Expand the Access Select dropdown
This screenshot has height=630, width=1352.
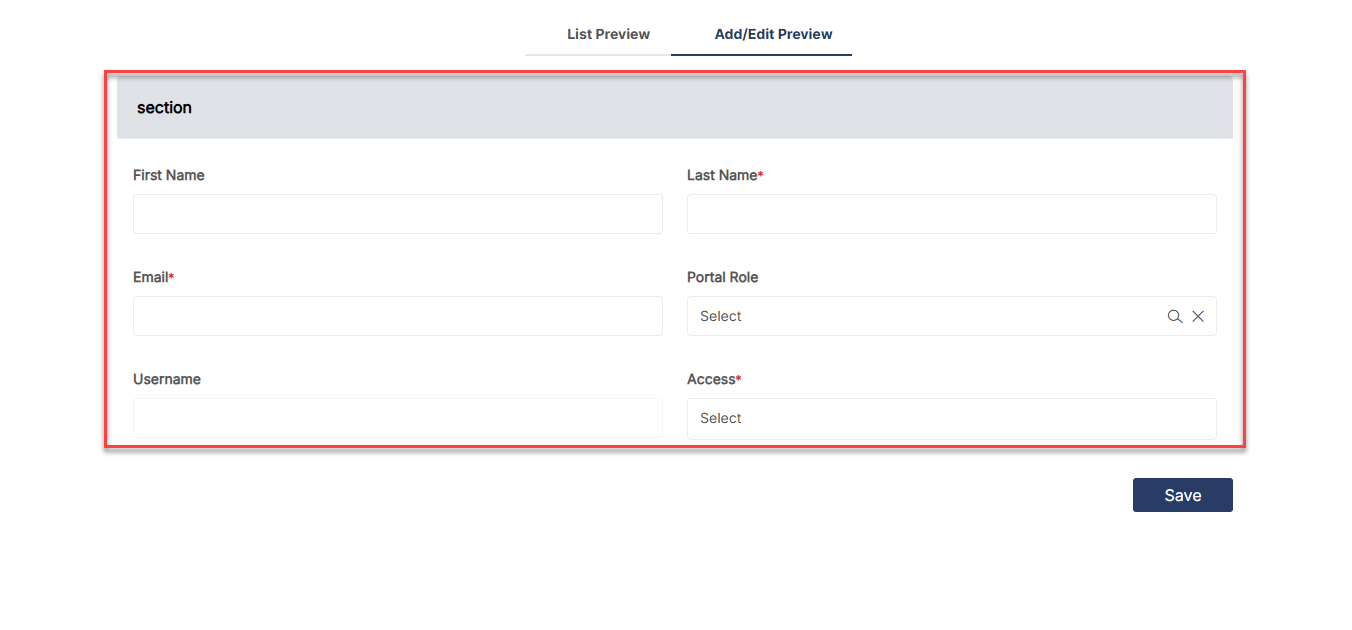pos(950,418)
